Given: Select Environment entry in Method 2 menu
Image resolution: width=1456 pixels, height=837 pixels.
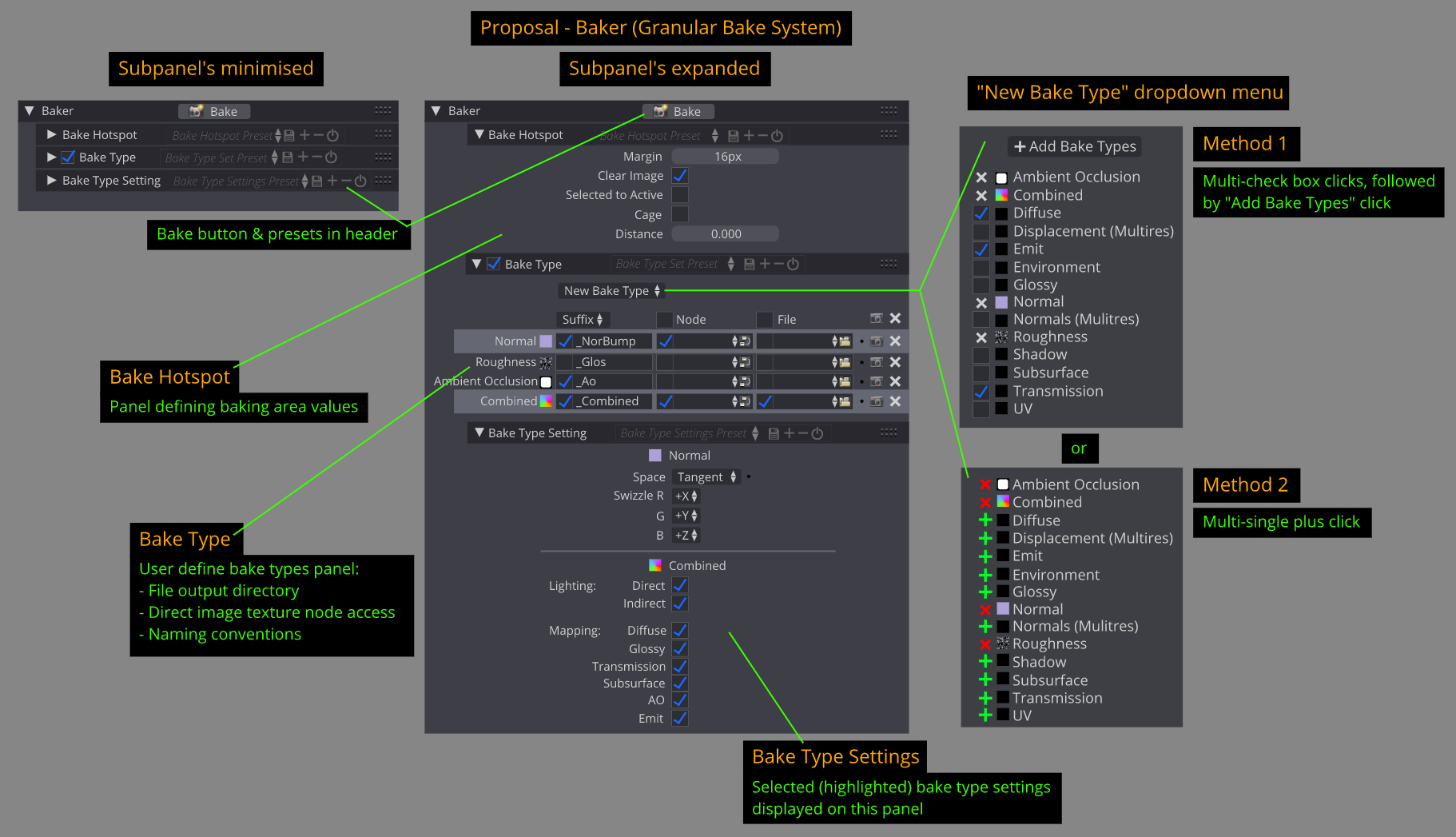Looking at the screenshot, I should [1056, 575].
